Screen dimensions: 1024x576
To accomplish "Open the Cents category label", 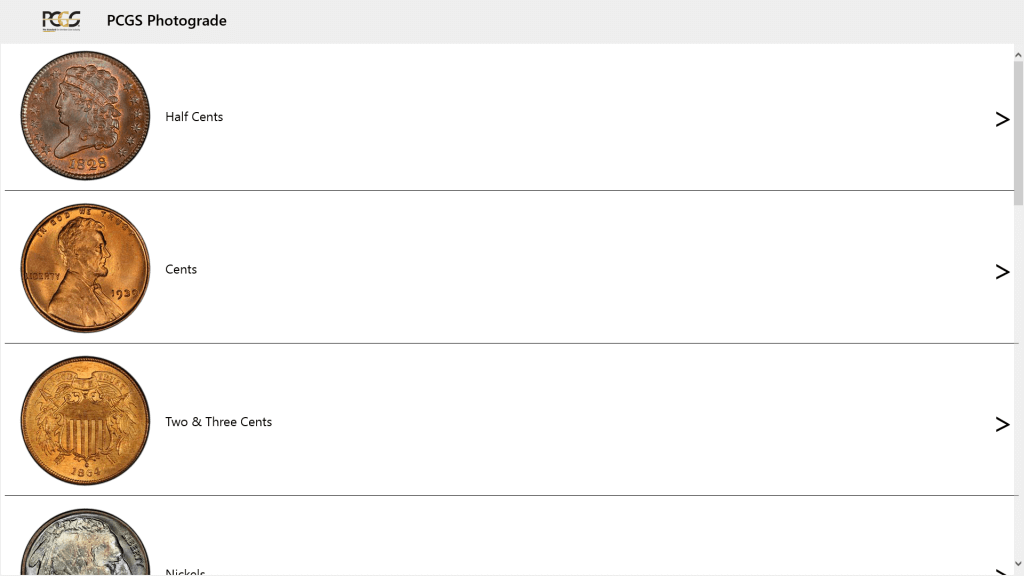I will [x=181, y=269].
